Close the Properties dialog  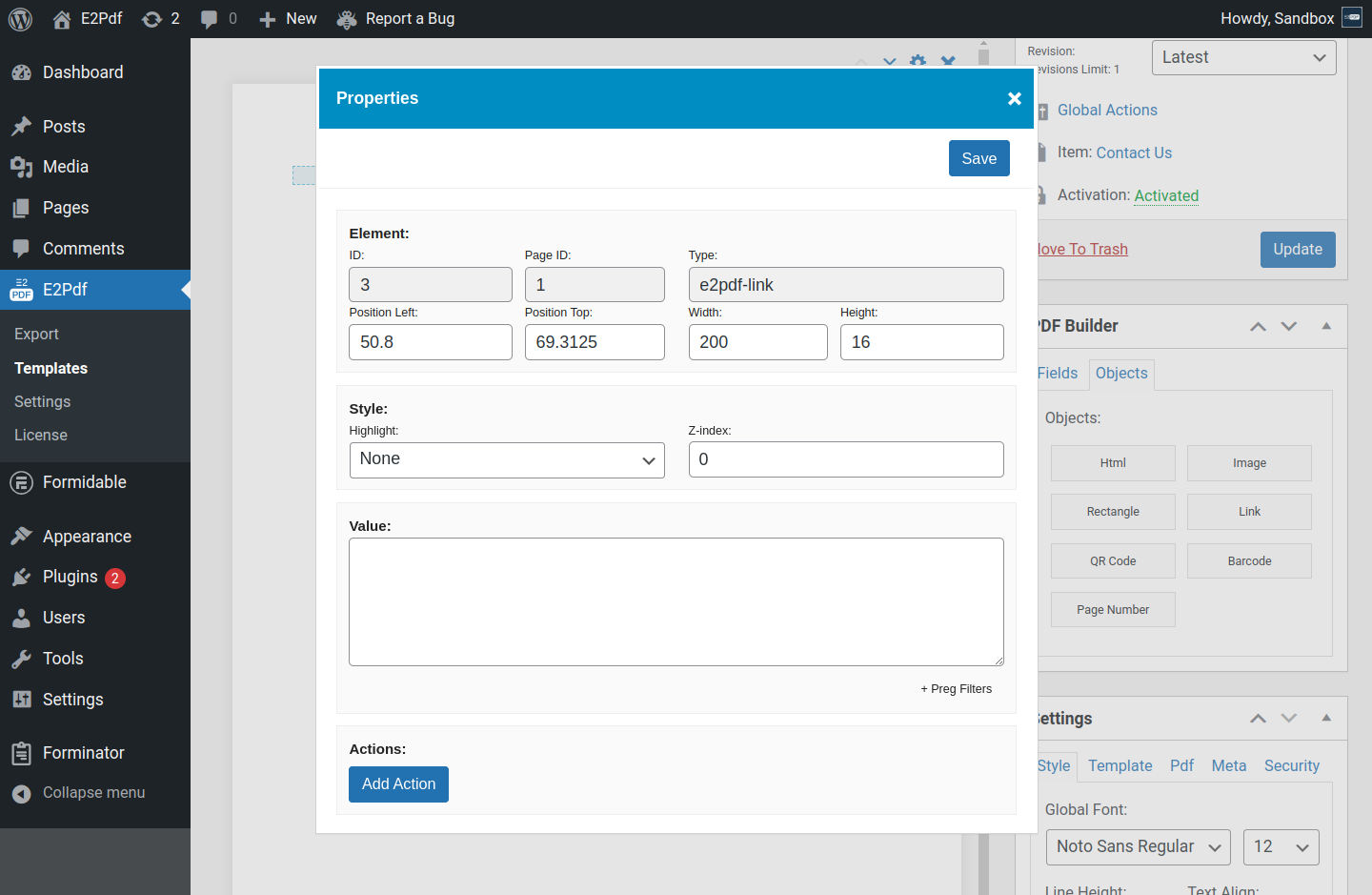click(1014, 99)
